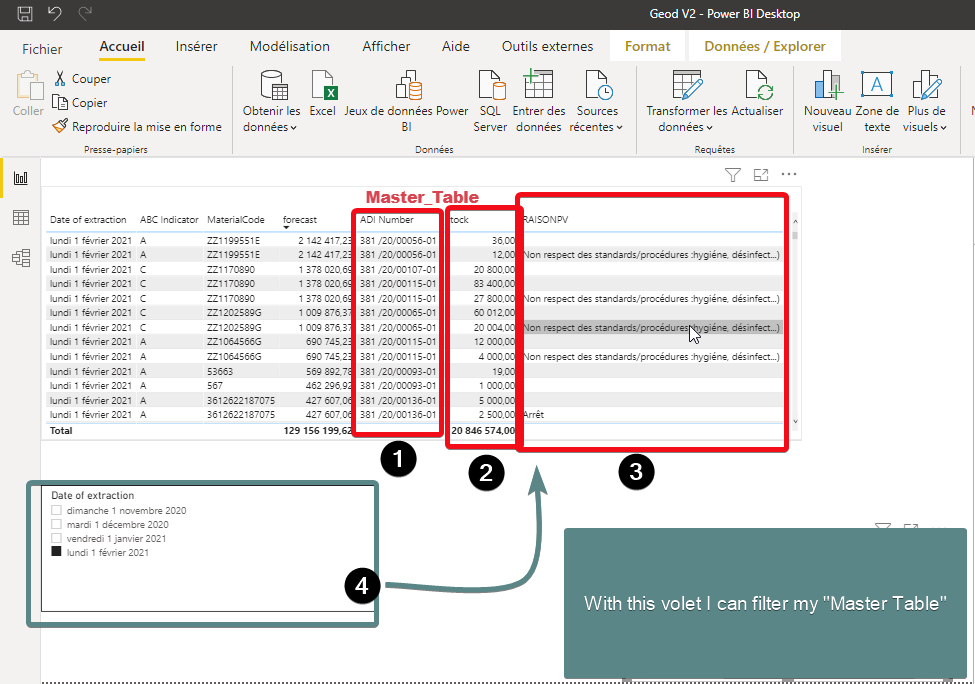Image resolution: width=975 pixels, height=684 pixels.
Task: Import data from Excel
Action: point(323,93)
